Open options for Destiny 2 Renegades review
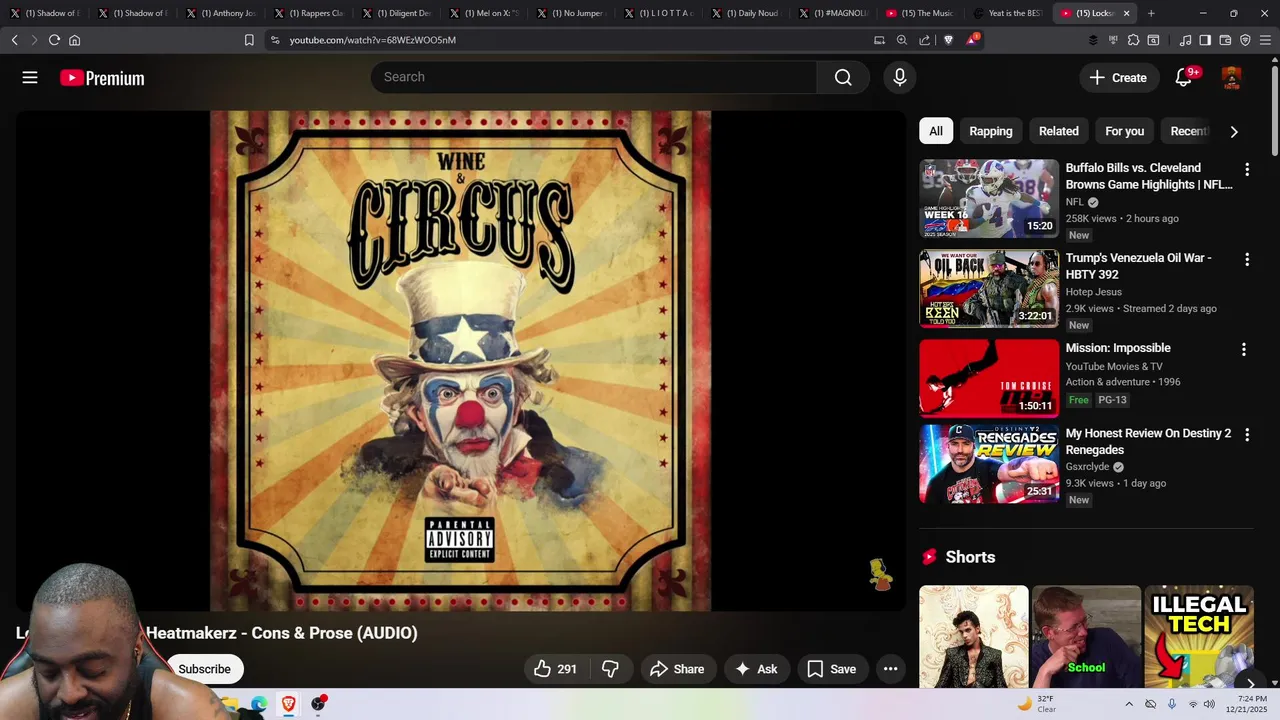 pos(1246,434)
